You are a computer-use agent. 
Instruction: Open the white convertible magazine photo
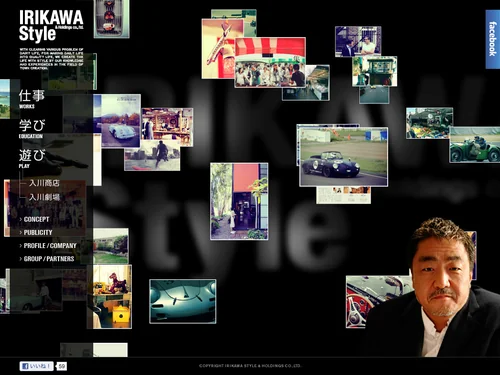[121, 121]
